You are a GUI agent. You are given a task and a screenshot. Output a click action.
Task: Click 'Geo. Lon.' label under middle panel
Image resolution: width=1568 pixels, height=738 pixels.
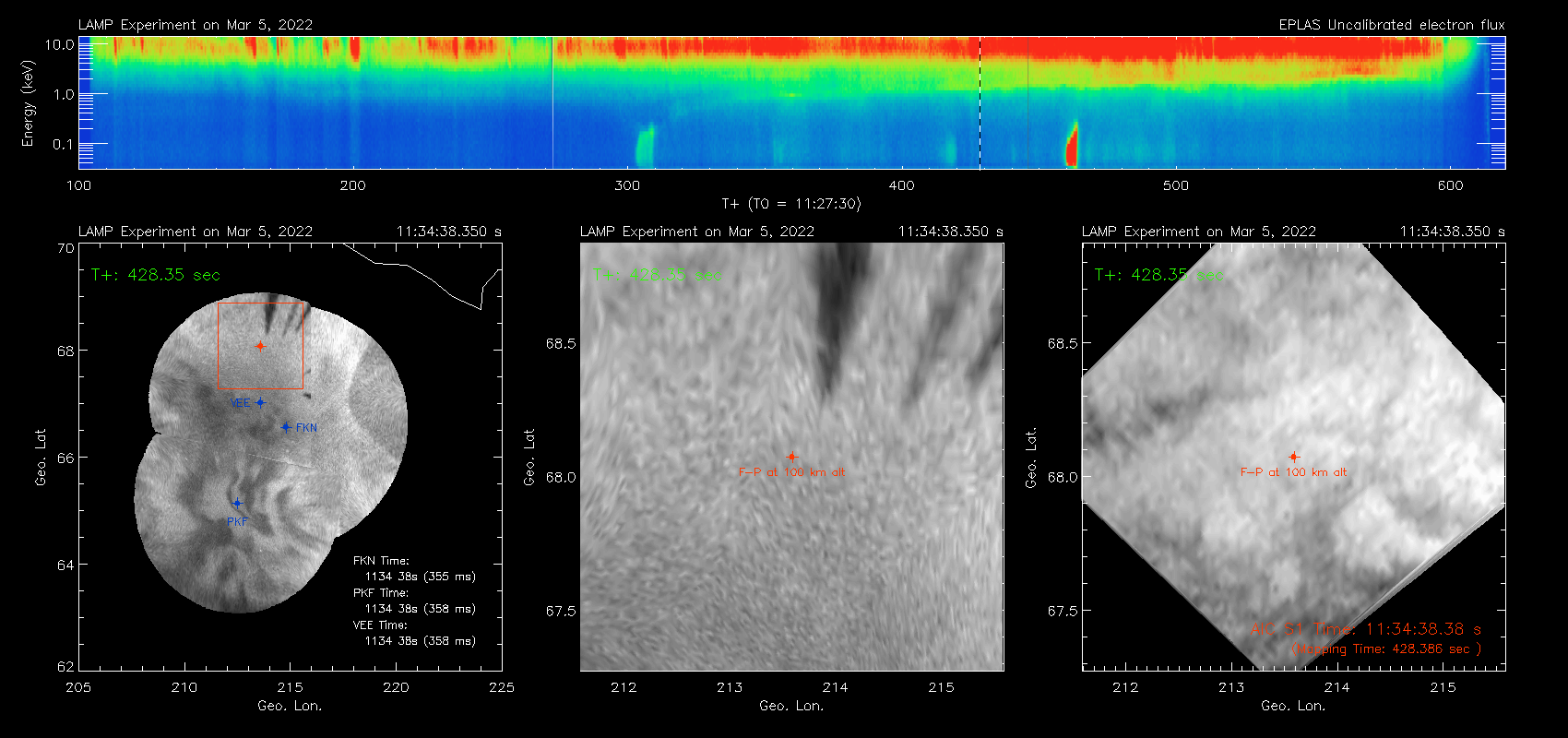(x=792, y=706)
